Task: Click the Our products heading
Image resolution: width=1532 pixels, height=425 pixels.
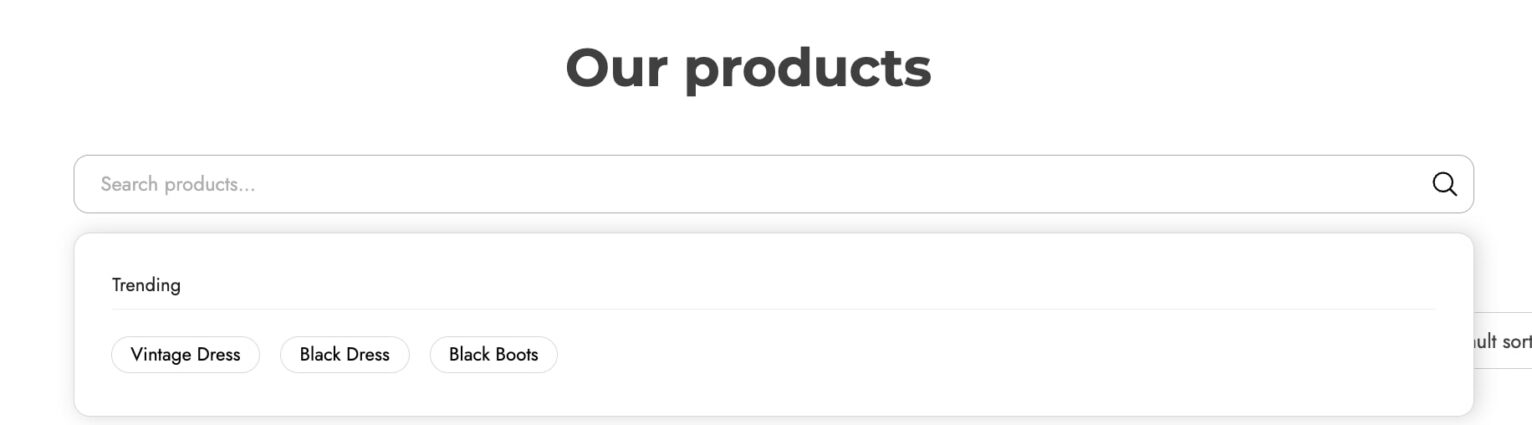Action: [x=748, y=68]
